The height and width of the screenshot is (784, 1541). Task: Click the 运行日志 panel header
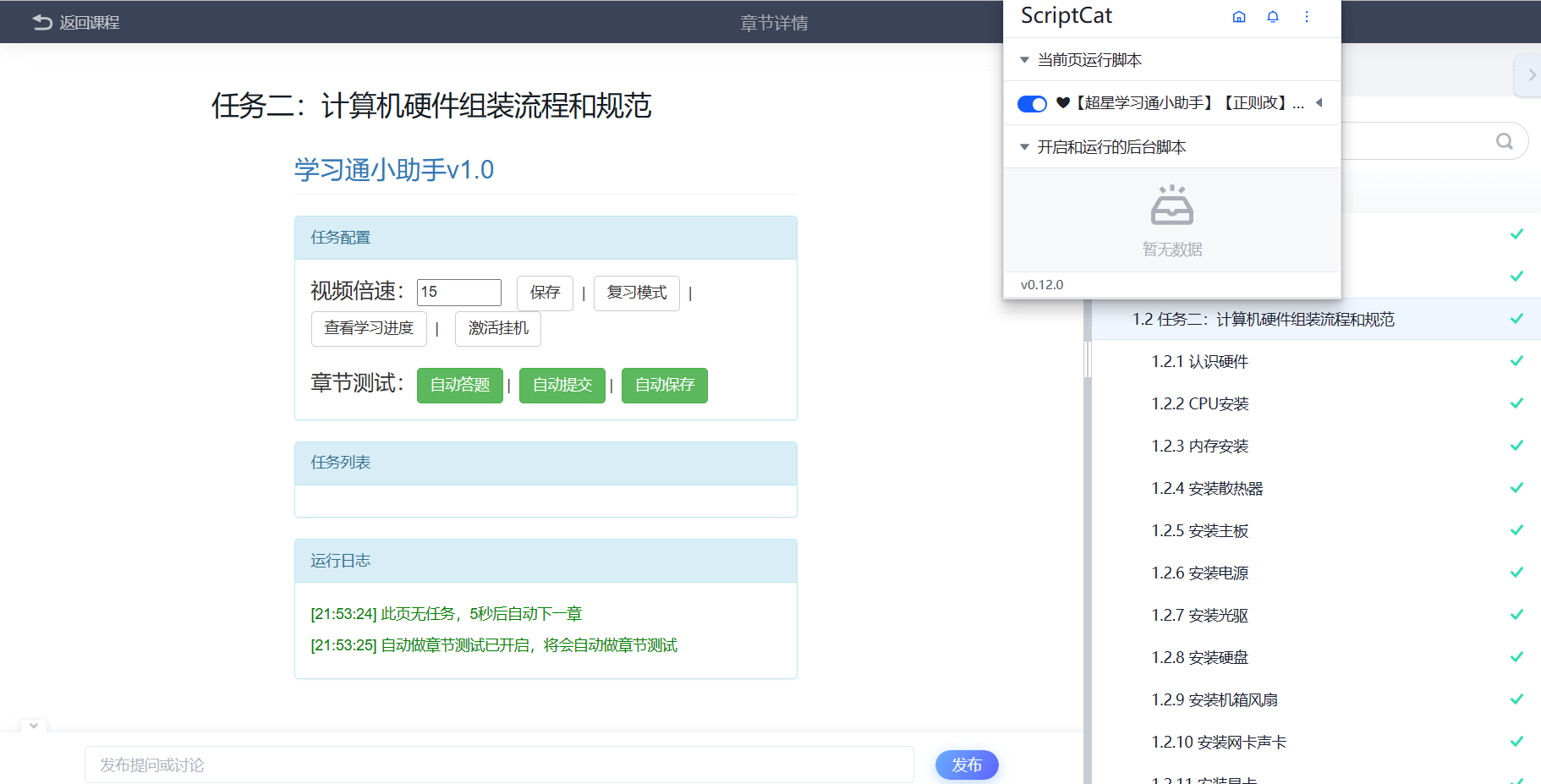(546, 561)
